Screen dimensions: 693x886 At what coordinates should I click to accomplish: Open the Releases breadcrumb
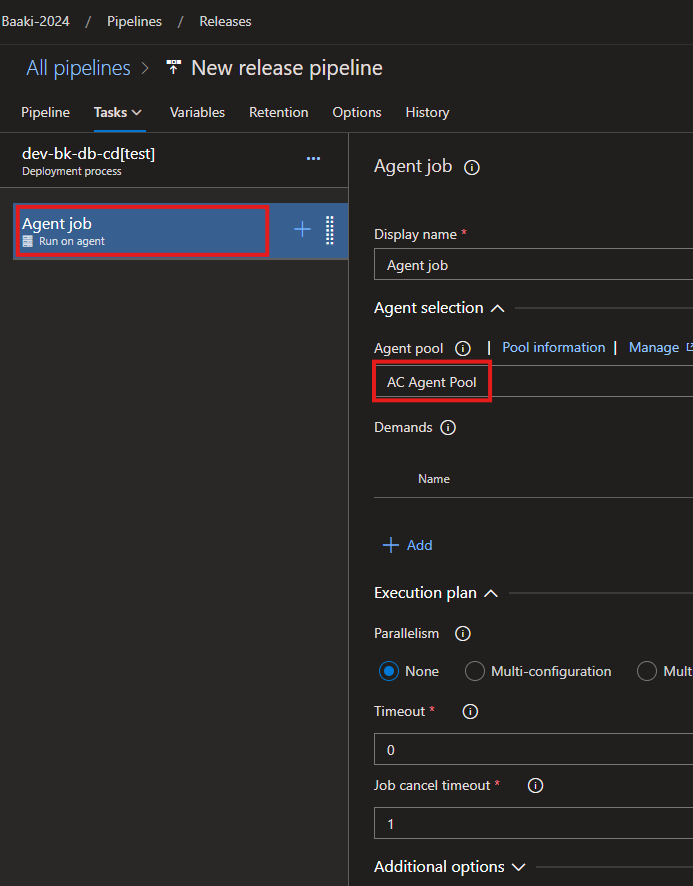pyautogui.click(x=226, y=21)
